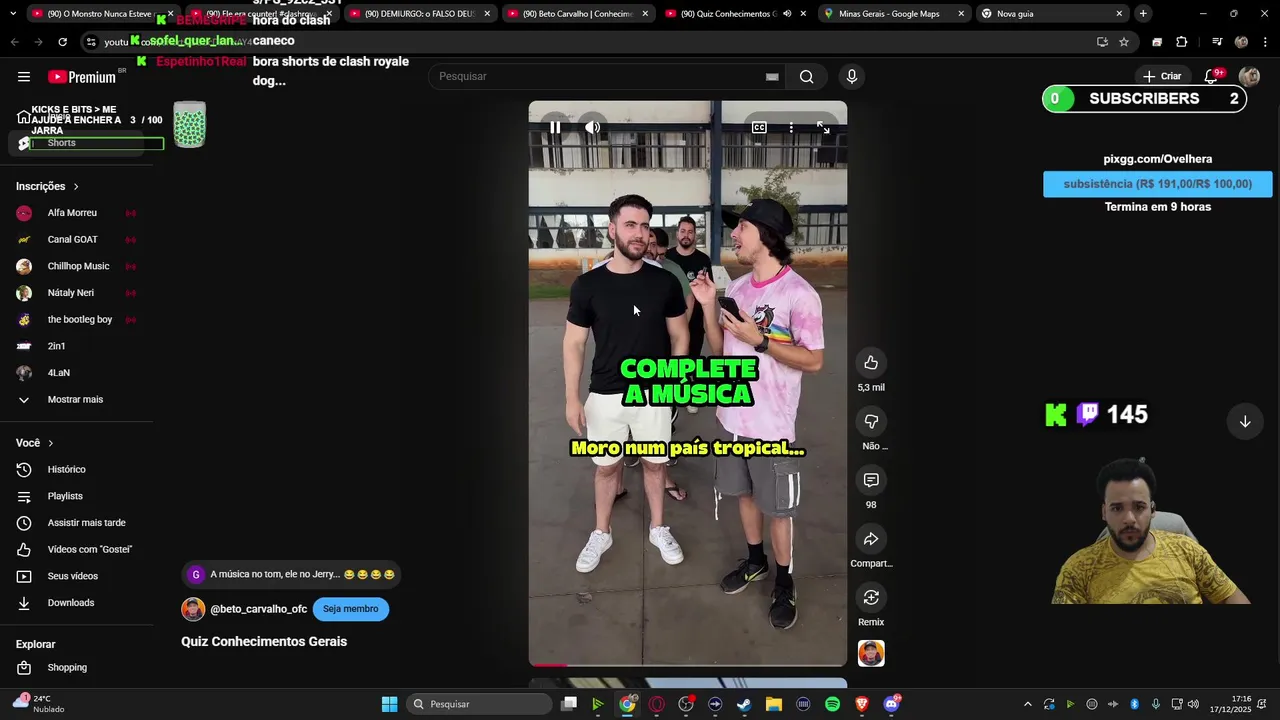Submit search with magnifying glass button
Image resolution: width=1280 pixels, height=720 pixels.
point(806,76)
